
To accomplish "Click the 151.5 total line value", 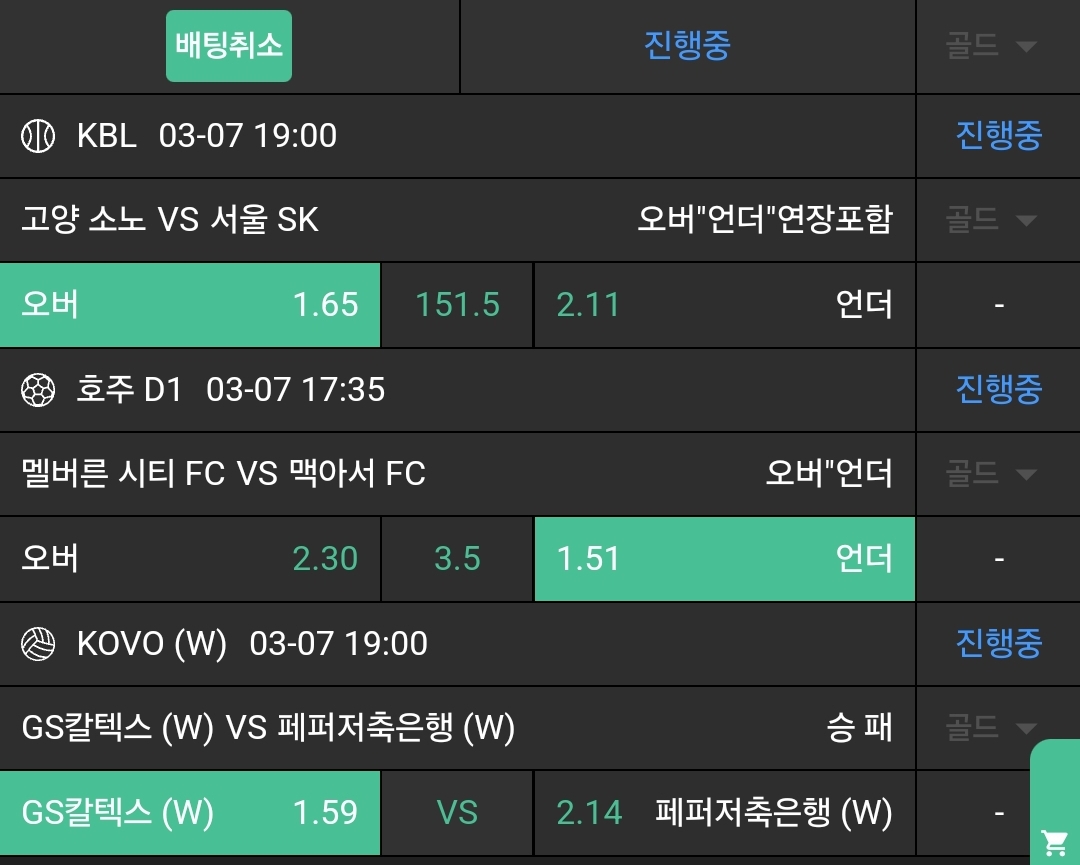I will [x=457, y=305].
